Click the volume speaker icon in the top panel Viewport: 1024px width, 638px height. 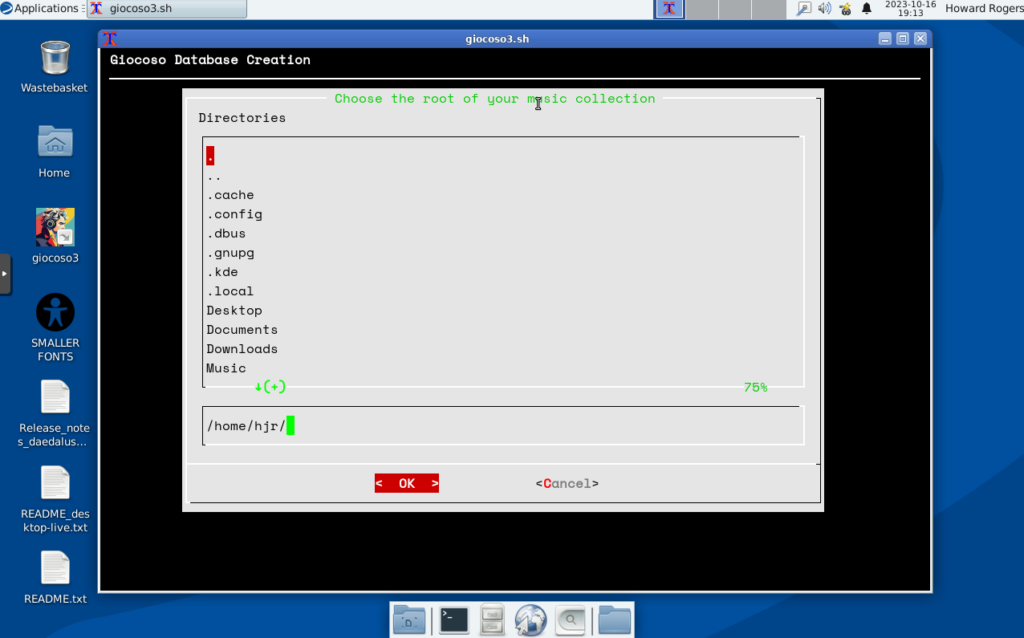point(825,8)
